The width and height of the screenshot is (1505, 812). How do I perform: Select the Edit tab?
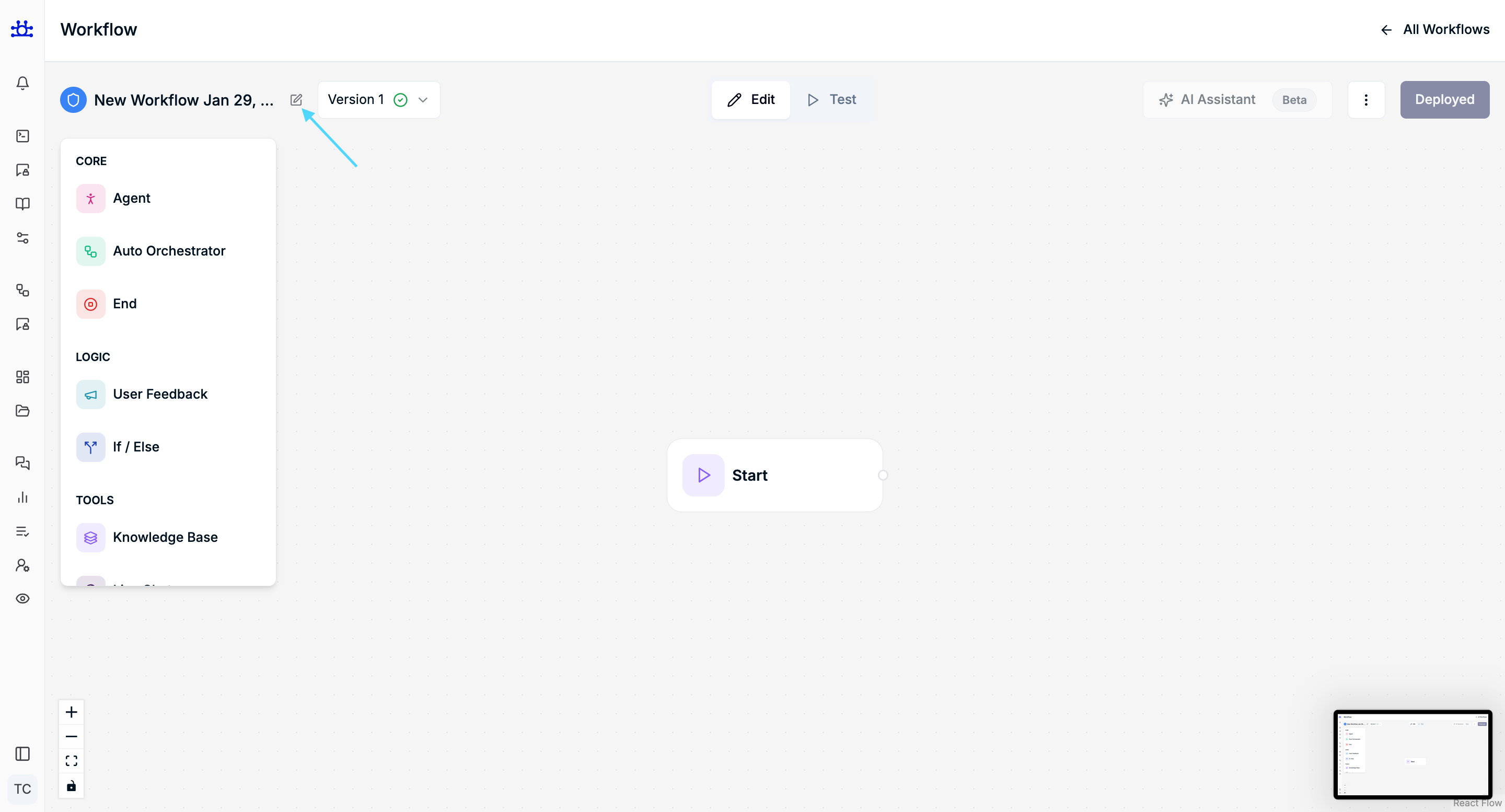(751, 100)
